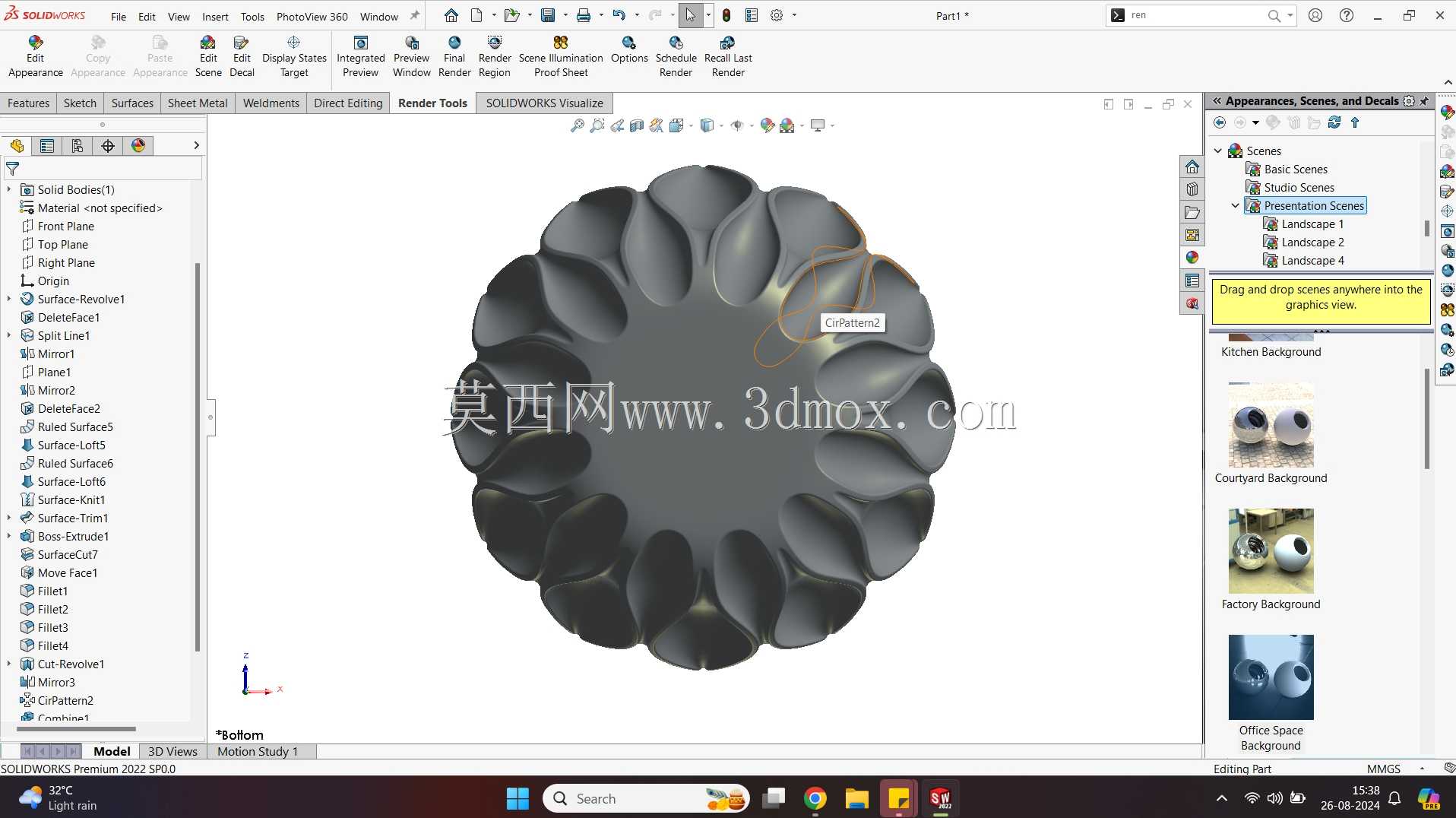Screen dimensions: 1456x818
Task: Start Integrated Preview render
Action: pos(360,56)
